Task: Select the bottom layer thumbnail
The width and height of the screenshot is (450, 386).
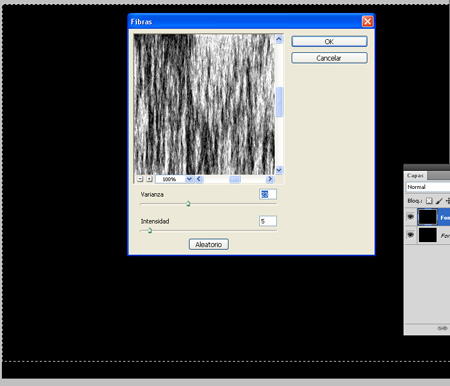Action: (428, 235)
